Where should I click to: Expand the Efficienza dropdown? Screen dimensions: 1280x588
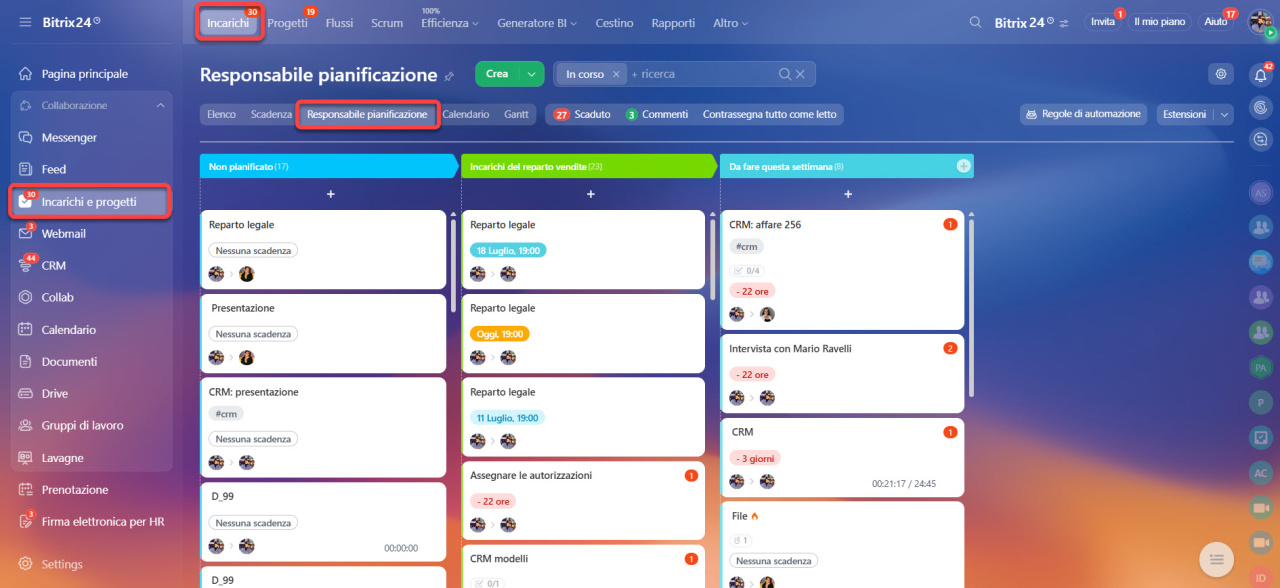(449, 23)
